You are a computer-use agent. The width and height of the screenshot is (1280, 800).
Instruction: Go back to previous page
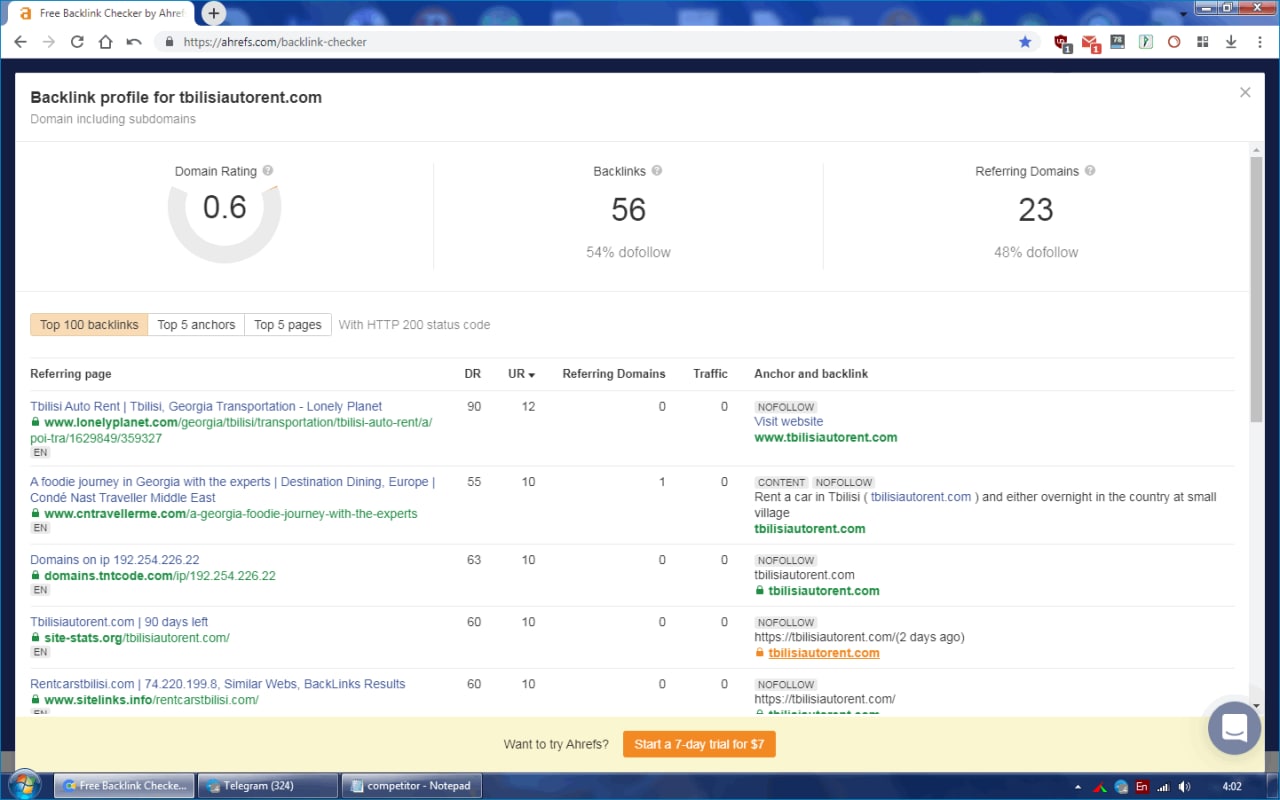20,42
